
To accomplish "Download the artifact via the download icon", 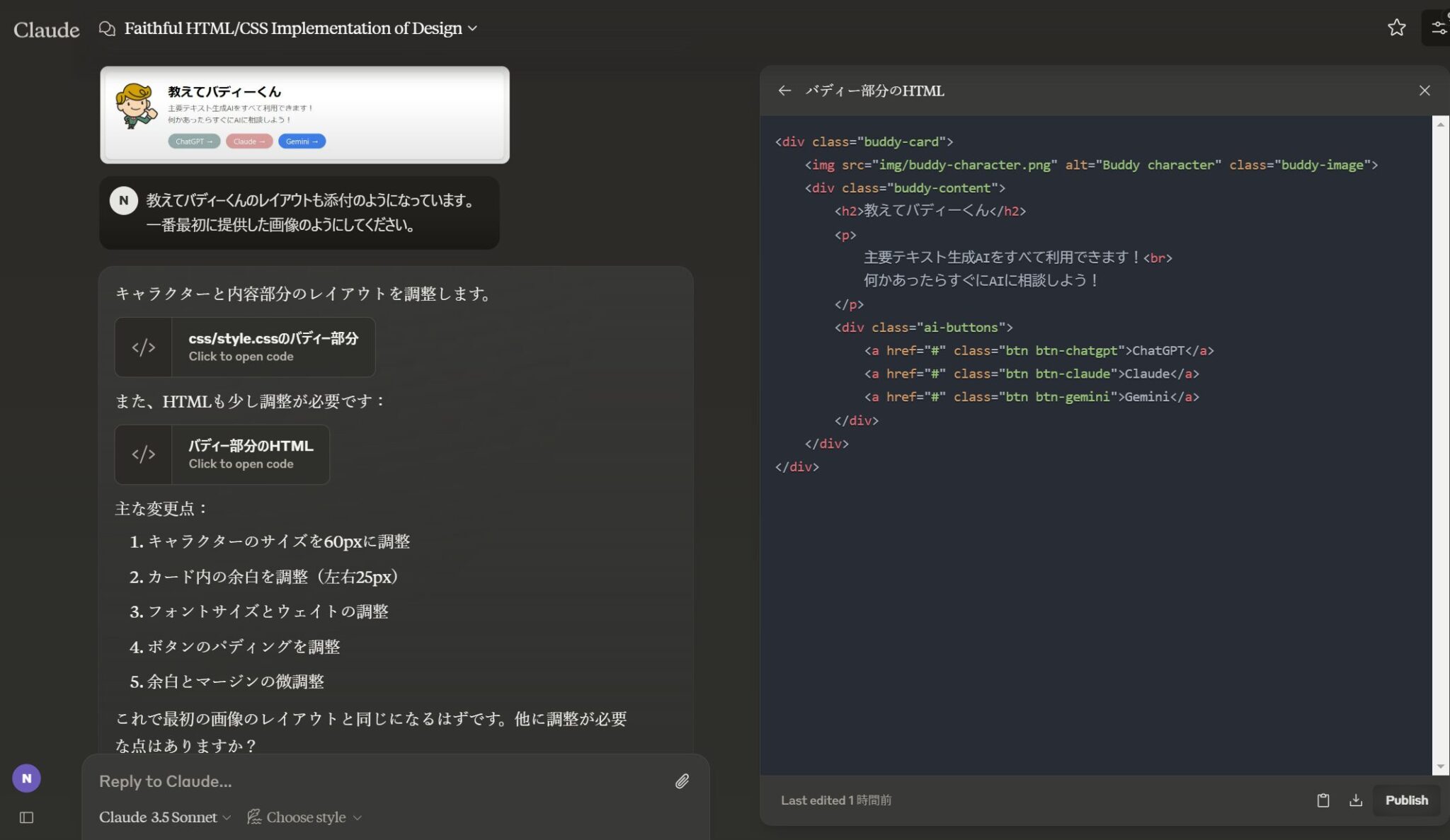I will click(x=1357, y=800).
